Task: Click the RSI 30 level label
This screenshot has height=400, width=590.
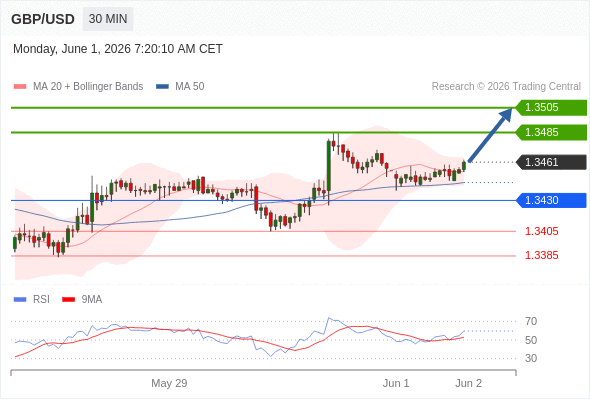Action: 531,358
